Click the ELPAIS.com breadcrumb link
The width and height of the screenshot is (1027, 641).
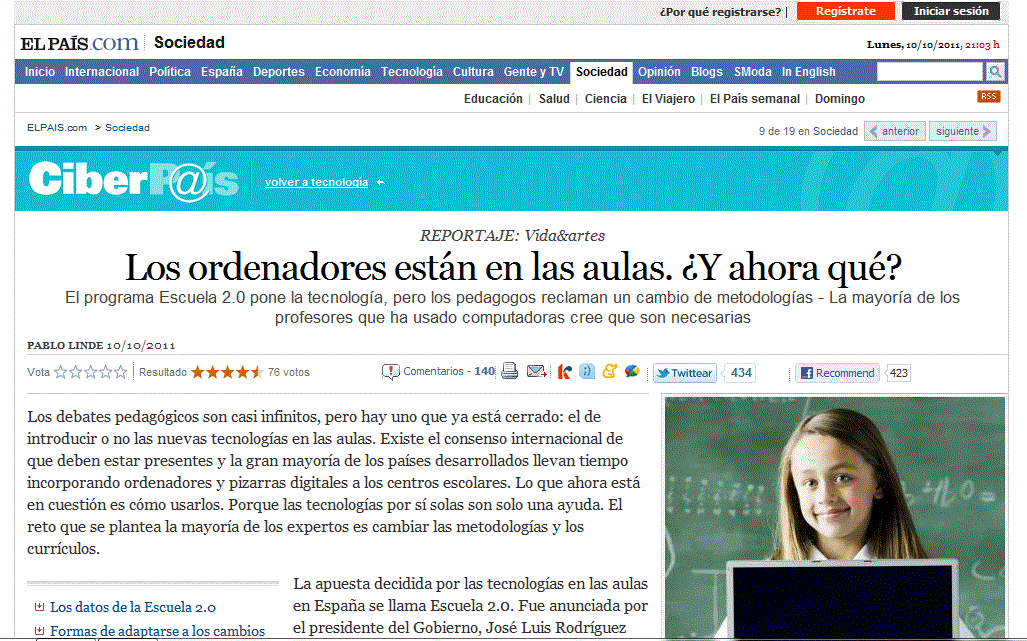pos(57,128)
